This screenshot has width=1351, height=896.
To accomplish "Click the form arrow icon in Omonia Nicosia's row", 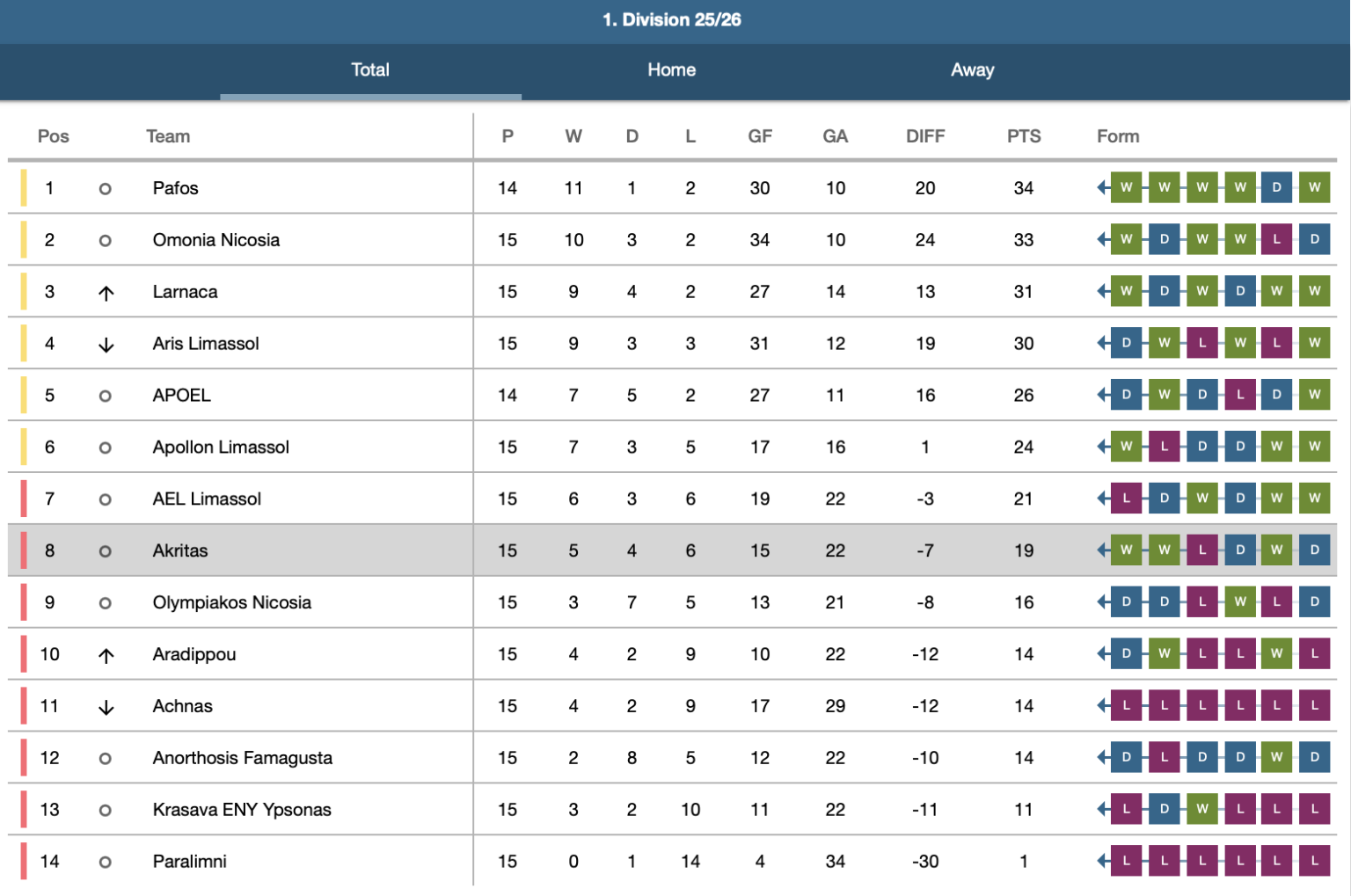I will 1103,239.
